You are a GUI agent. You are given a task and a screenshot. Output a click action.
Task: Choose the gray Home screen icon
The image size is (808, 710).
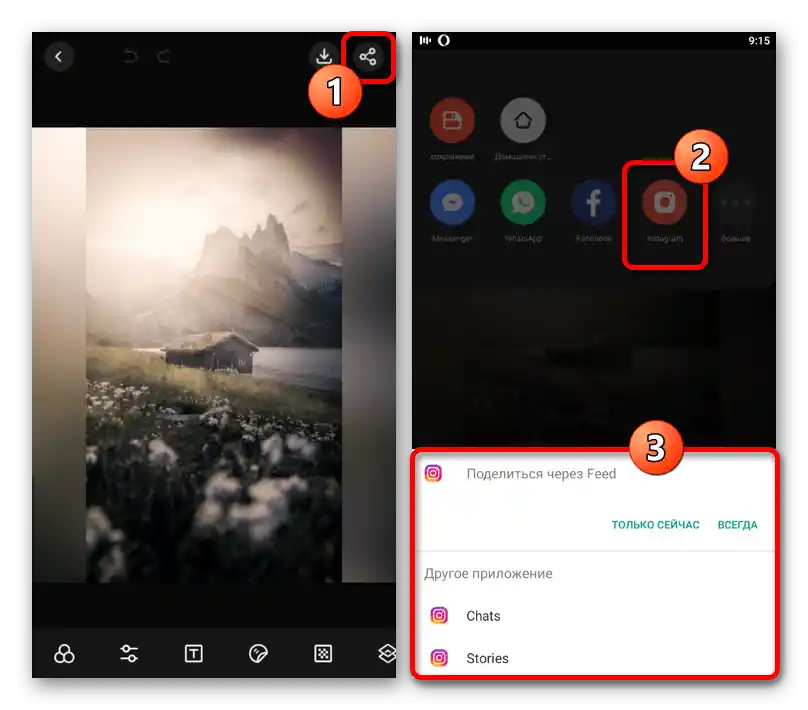click(x=523, y=121)
